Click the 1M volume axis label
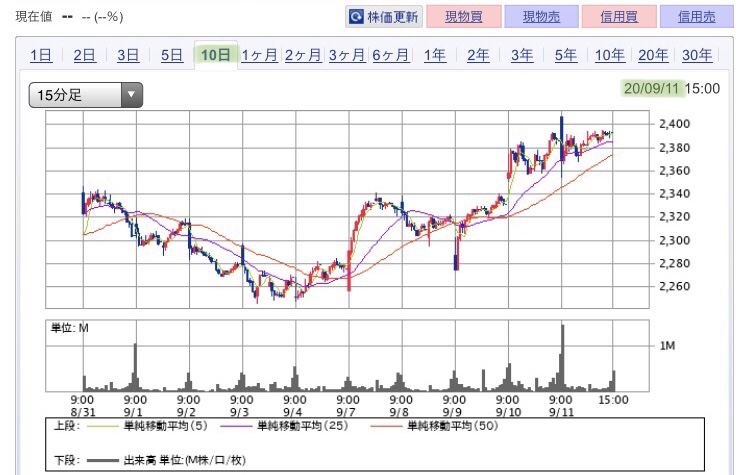This screenshot has width=741, height=475. point(667,346)
